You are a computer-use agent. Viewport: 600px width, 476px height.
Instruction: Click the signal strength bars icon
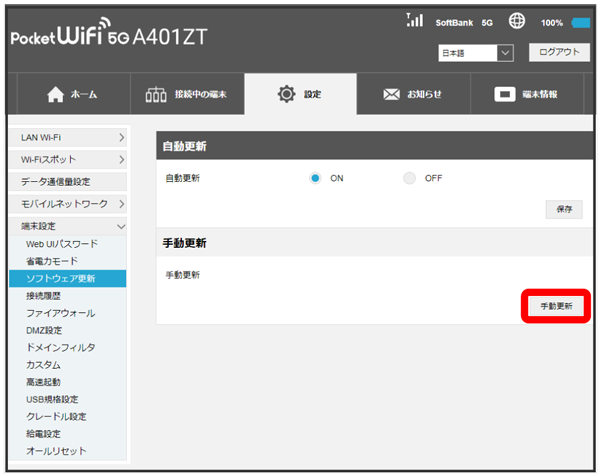pos(415,20)
